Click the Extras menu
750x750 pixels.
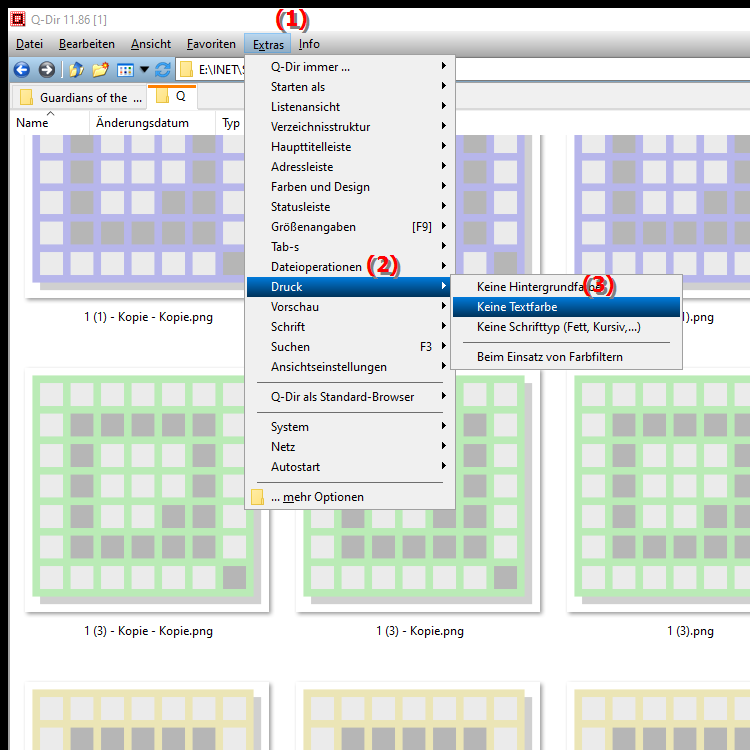(x=268, y=44)
